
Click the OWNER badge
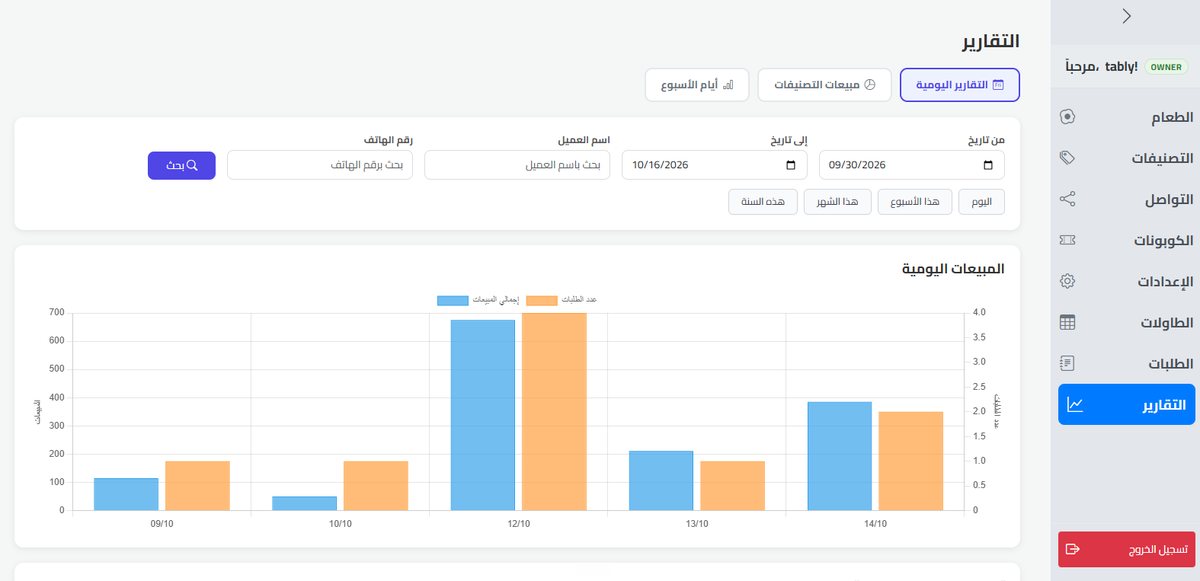pyautogui.click(x=1166, y=67)
